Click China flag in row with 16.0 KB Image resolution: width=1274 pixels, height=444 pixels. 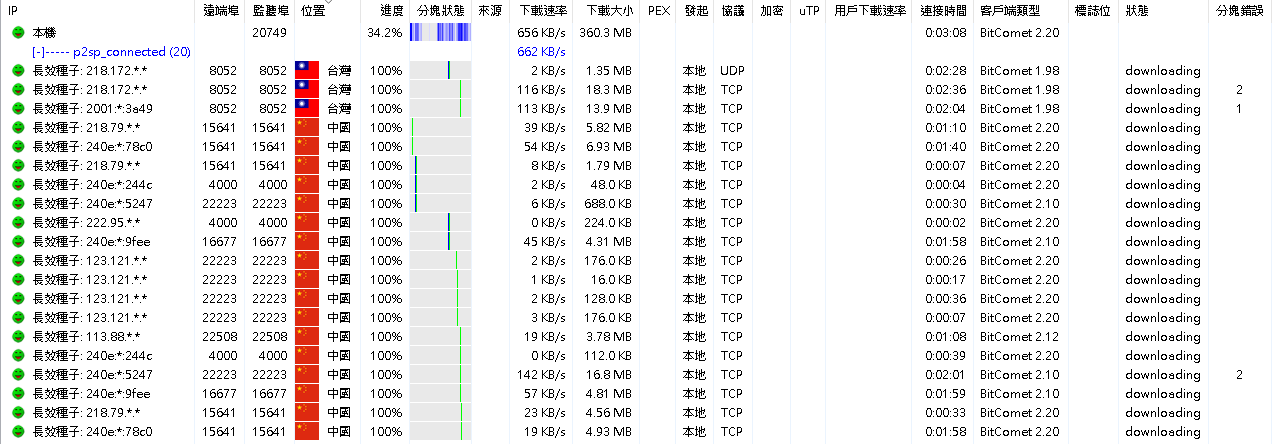306,280
